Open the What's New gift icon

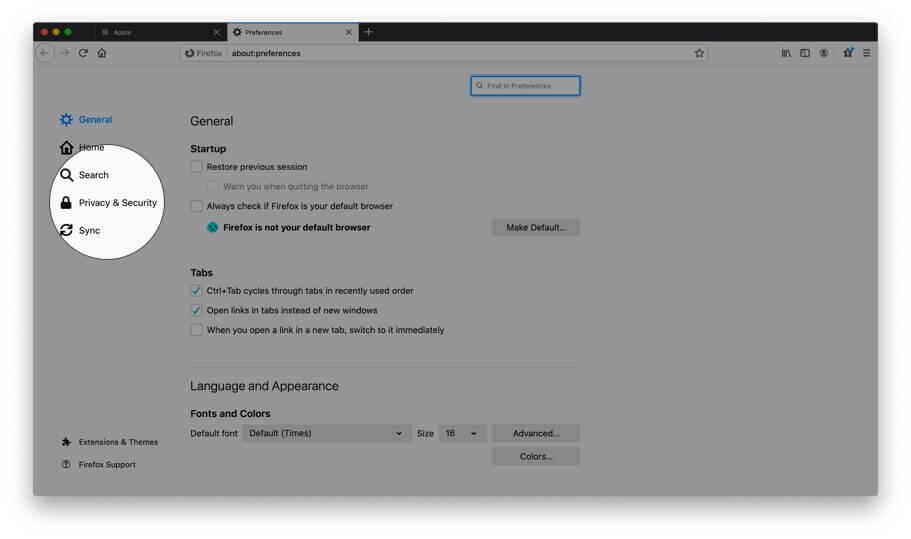click(848, 53)
